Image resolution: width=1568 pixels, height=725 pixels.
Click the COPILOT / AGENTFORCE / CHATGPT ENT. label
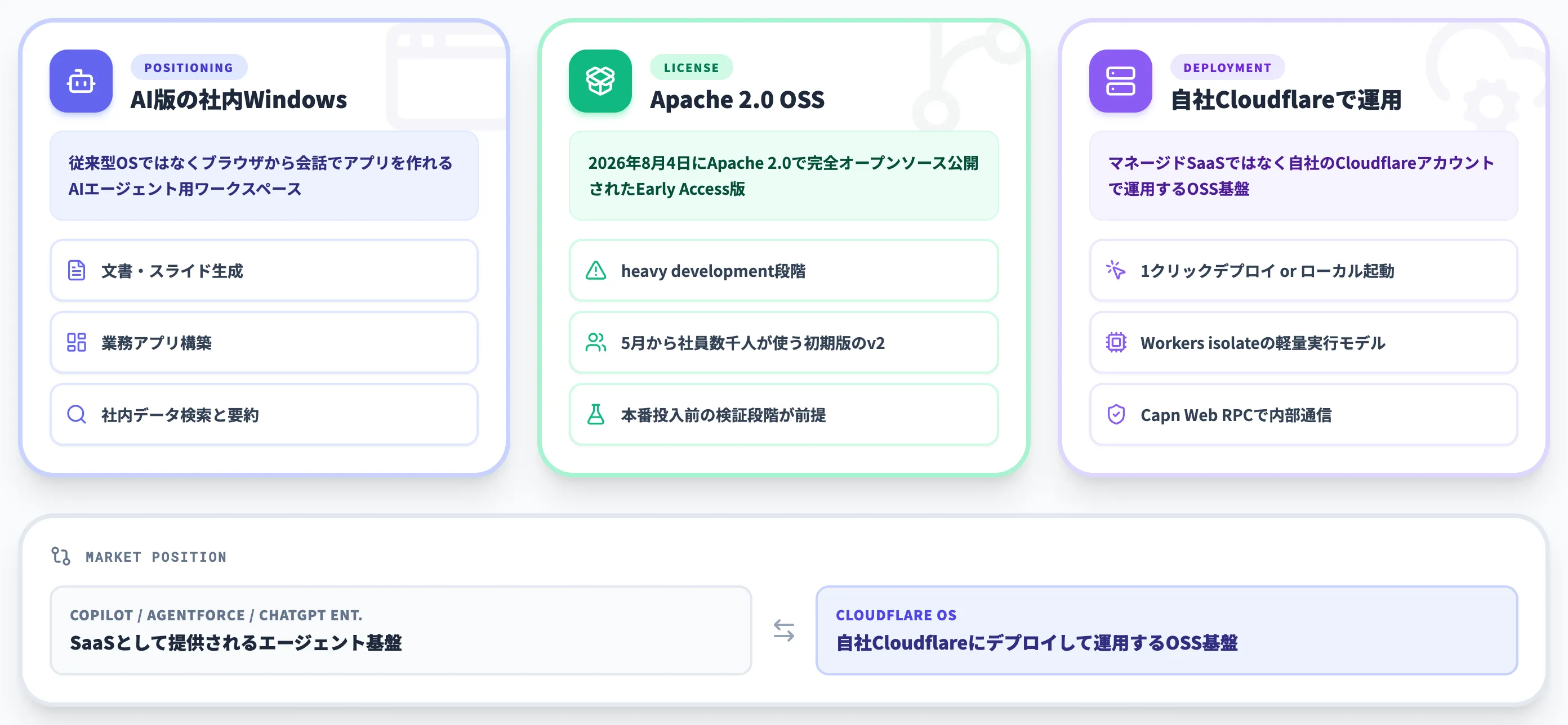coord(216,615)
